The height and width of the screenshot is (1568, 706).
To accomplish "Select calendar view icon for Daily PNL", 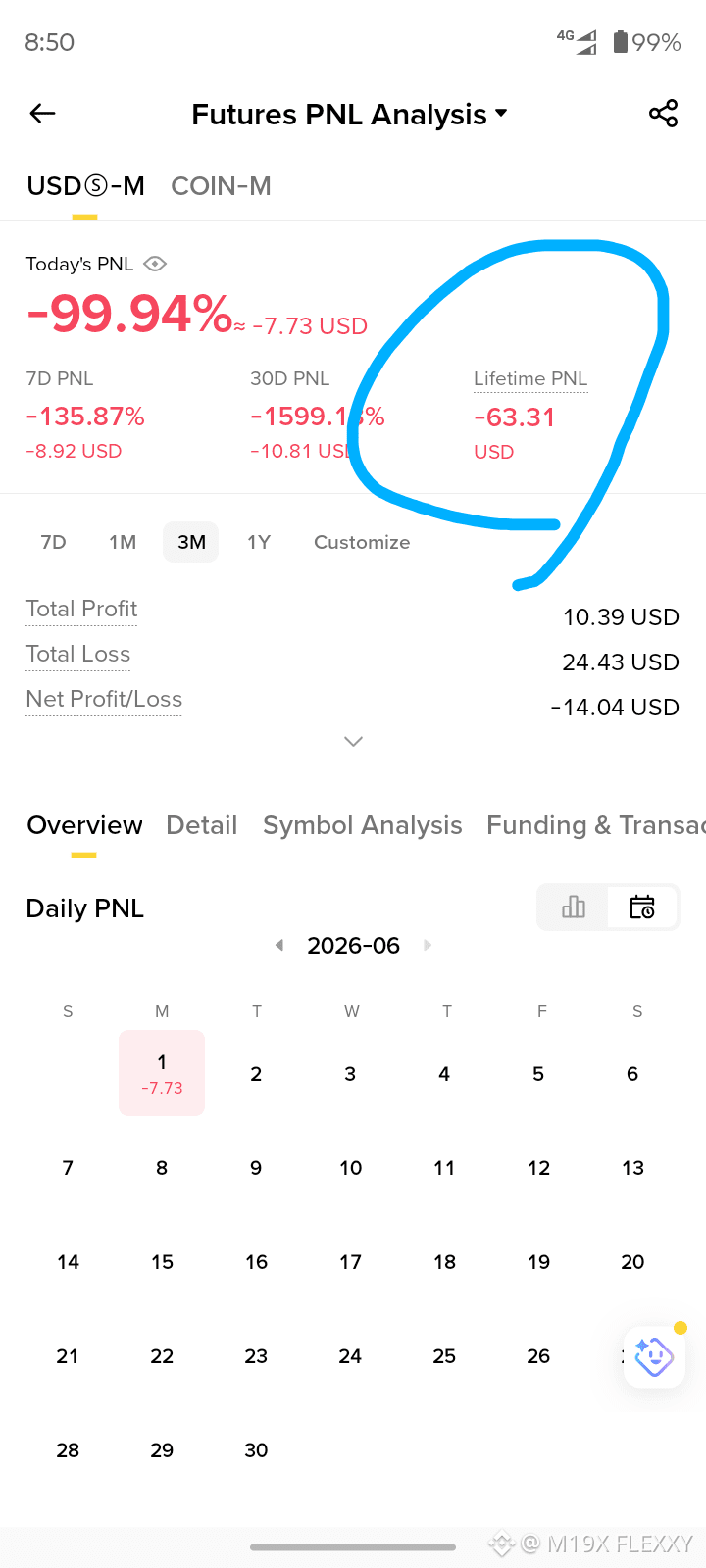I will [x=642, y=907].
